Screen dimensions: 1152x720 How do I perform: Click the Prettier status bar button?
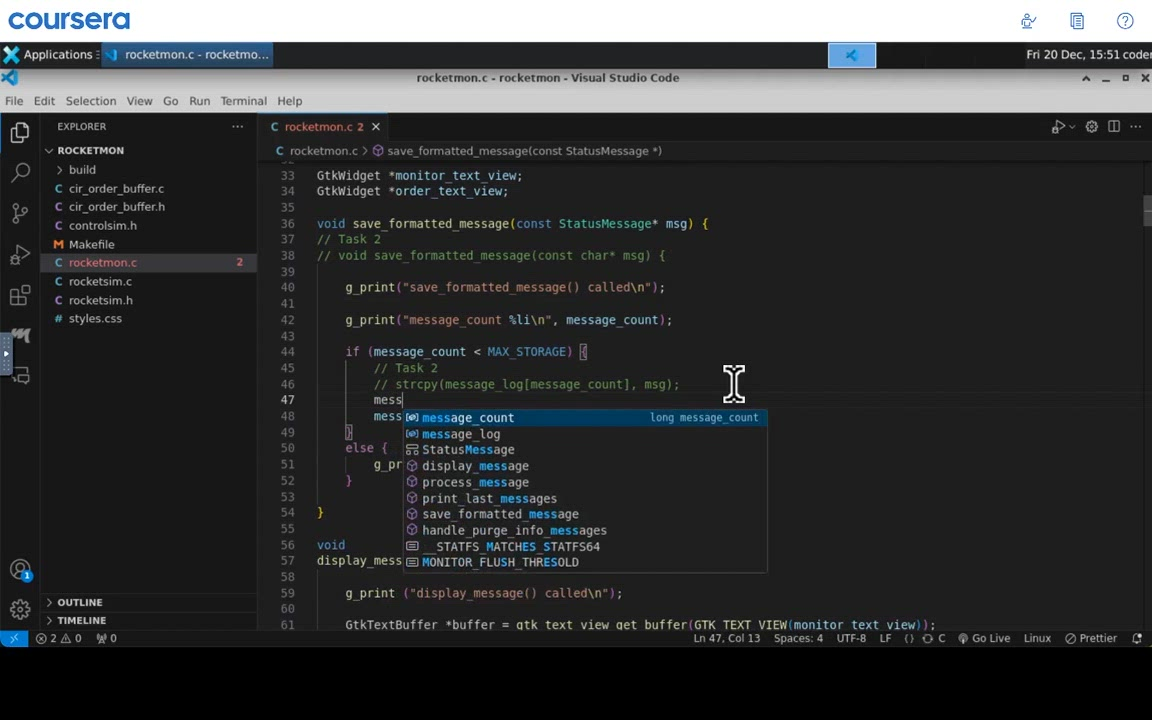(x=1091, y=638)
